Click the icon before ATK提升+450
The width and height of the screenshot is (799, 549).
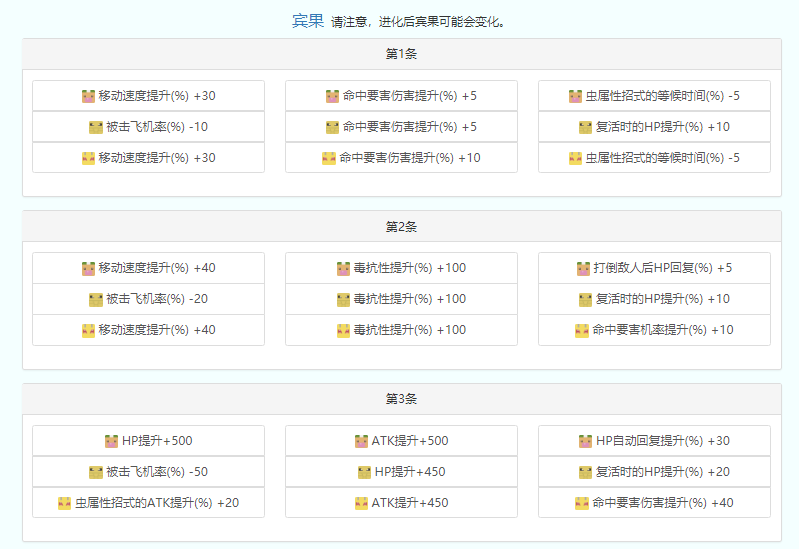362,503
